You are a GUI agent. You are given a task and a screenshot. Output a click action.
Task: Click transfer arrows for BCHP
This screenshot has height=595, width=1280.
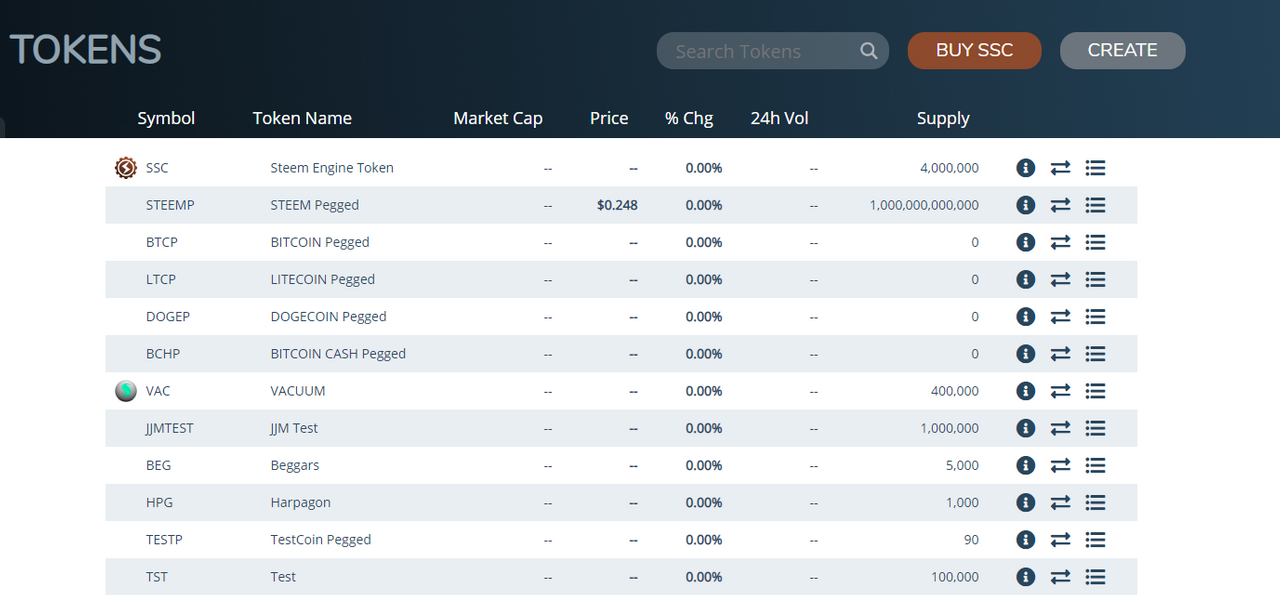1060,353
